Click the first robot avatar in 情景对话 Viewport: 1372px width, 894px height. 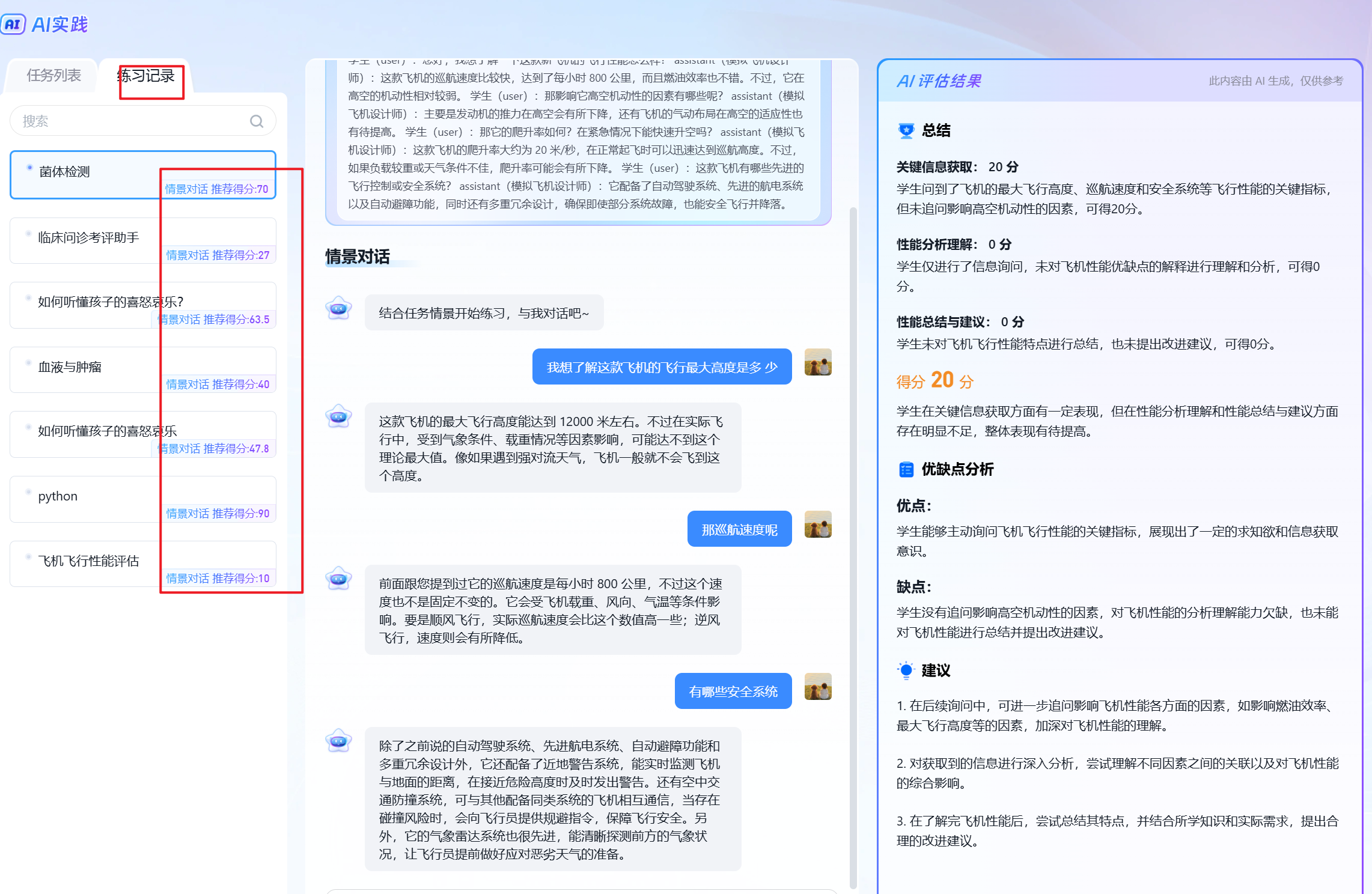[x=339, y=309]
